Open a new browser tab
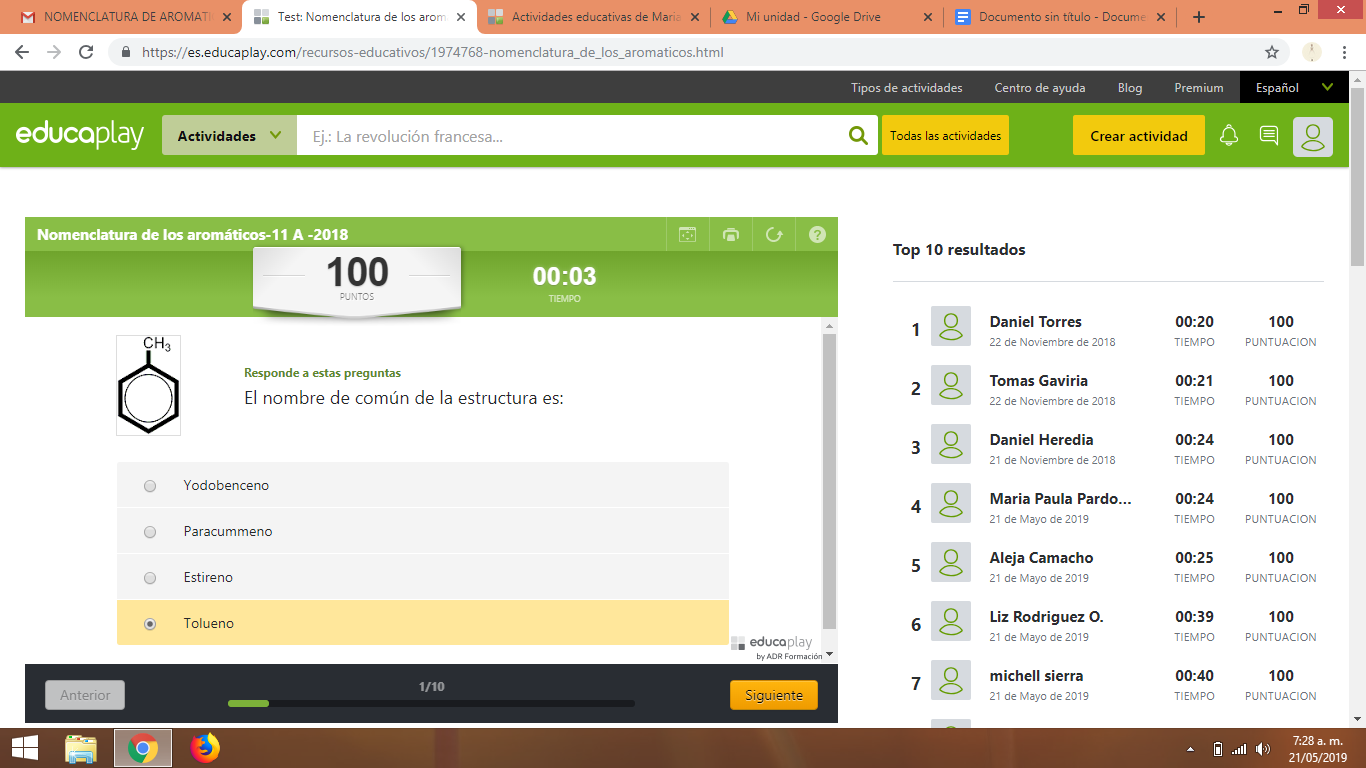 (x=1199, y=17)
